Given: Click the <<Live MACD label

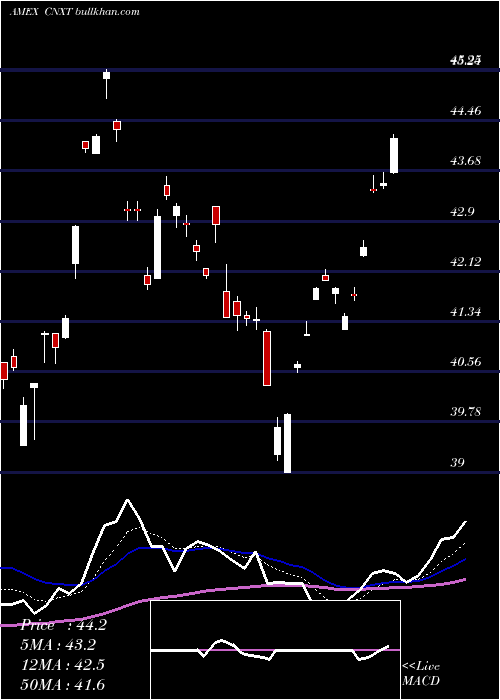Looking at the screenshot, I should click(x=421, y=673).
